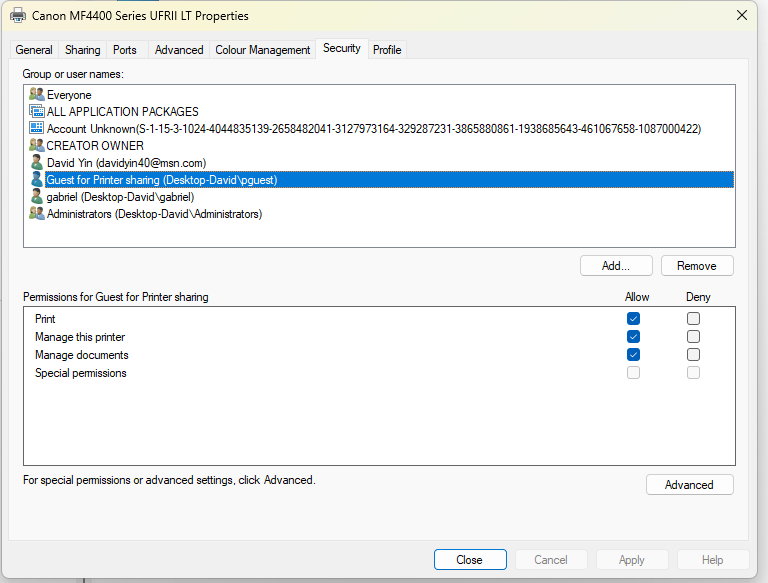Check Deny for Manage this printer
Screen dimensions: 768x583
(x=693, y=337)
